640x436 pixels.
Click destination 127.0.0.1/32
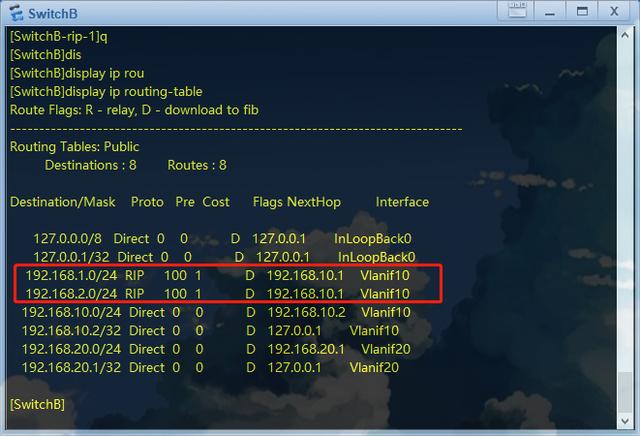coord(71,257)
